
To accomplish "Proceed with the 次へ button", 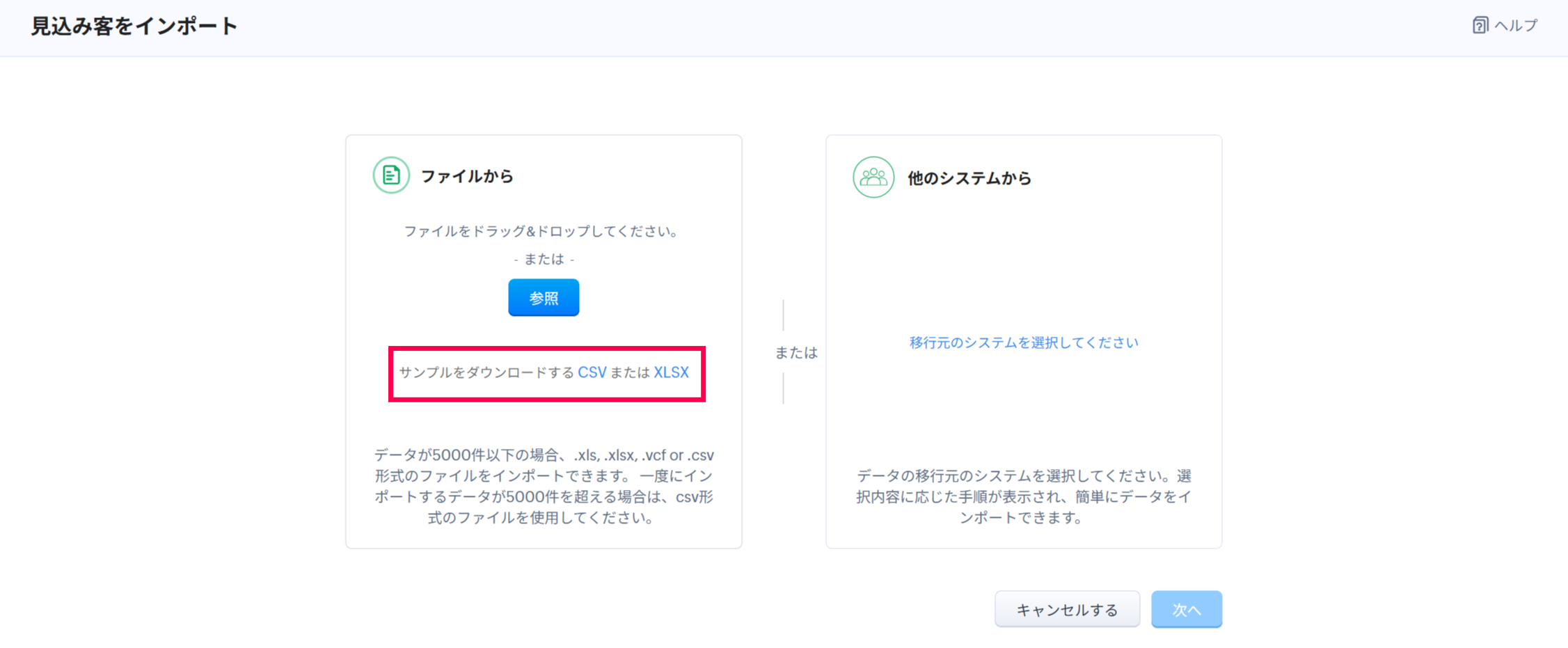I will [1186, 610].
